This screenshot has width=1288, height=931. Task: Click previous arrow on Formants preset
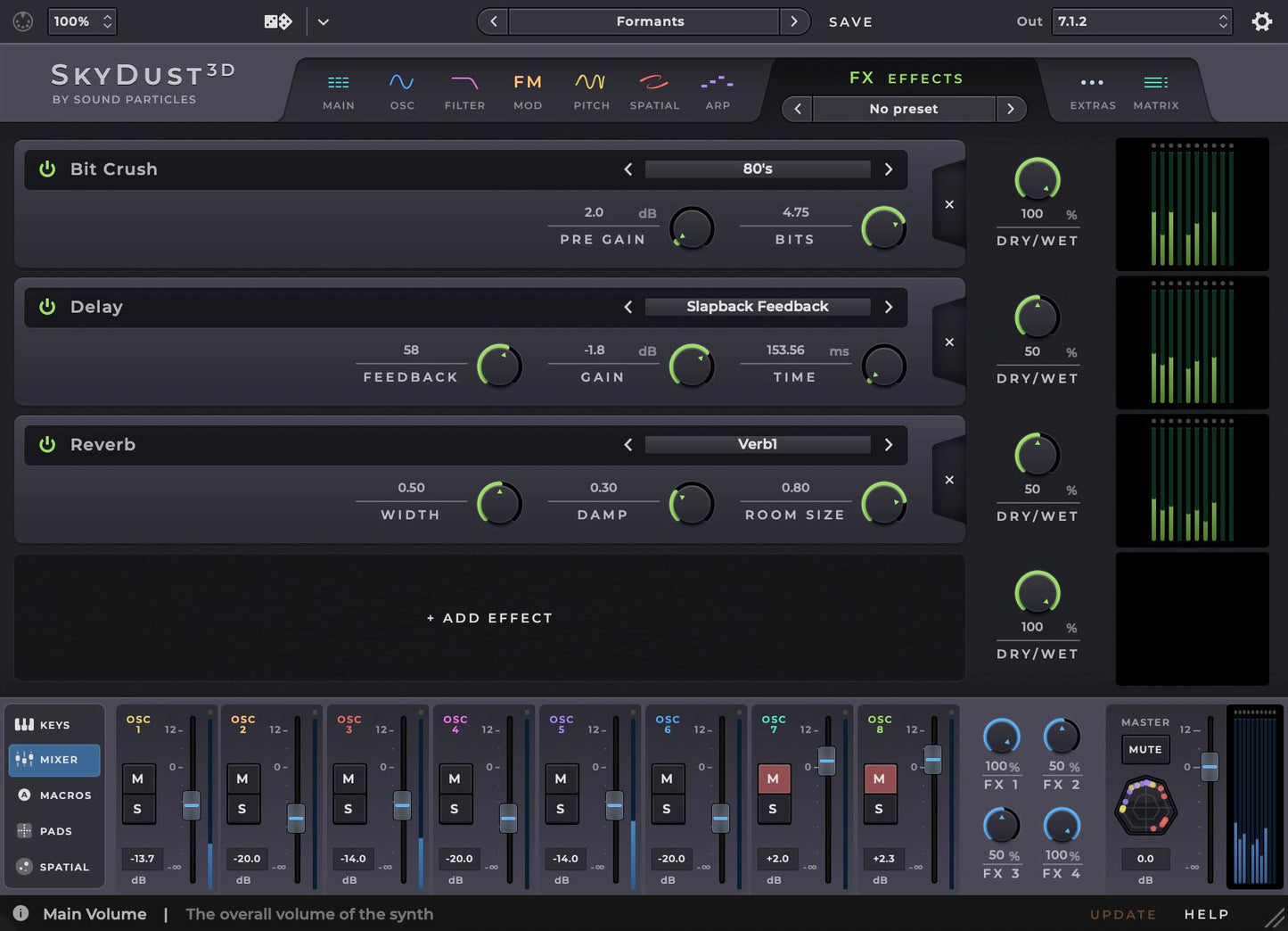click(x=492, y=21)
